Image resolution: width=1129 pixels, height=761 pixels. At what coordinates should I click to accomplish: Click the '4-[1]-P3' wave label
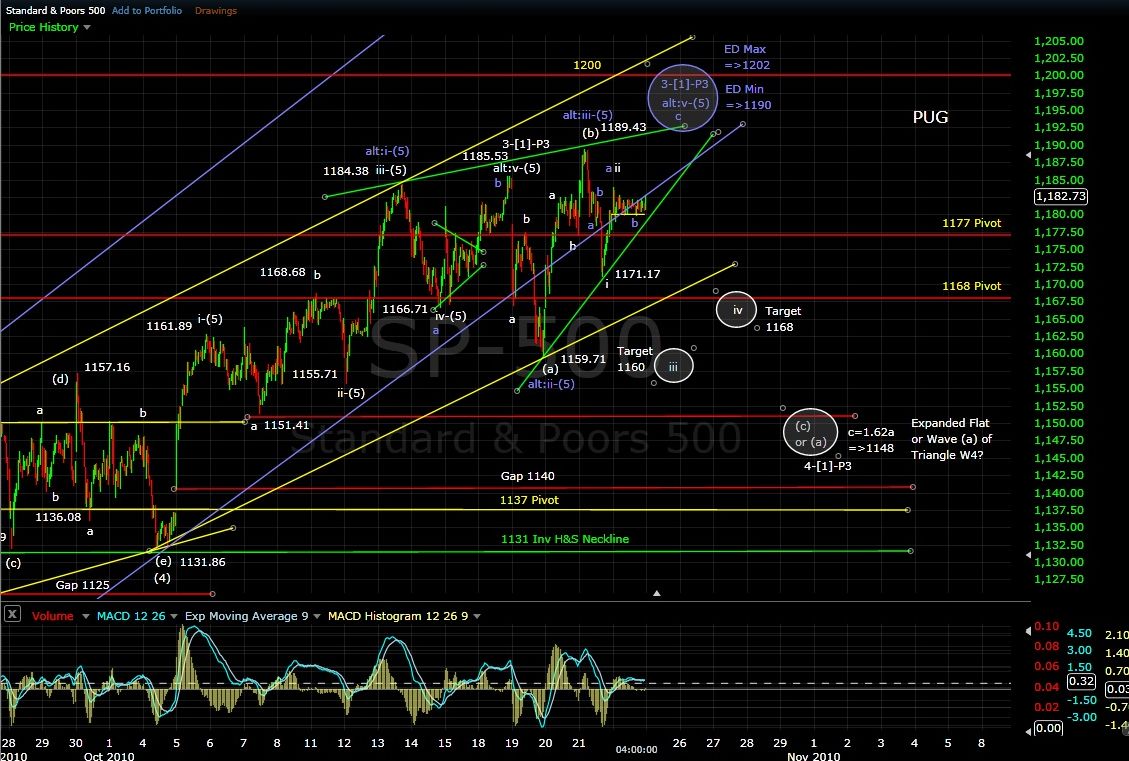tap(828, 466)
